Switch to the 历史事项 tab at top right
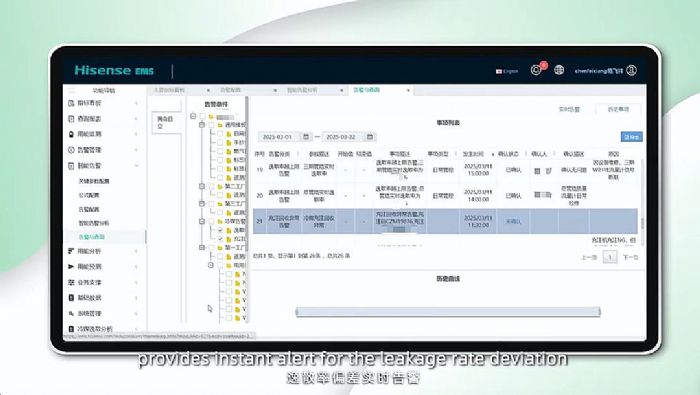The image size is (700, 395). [x=618, y=109]
